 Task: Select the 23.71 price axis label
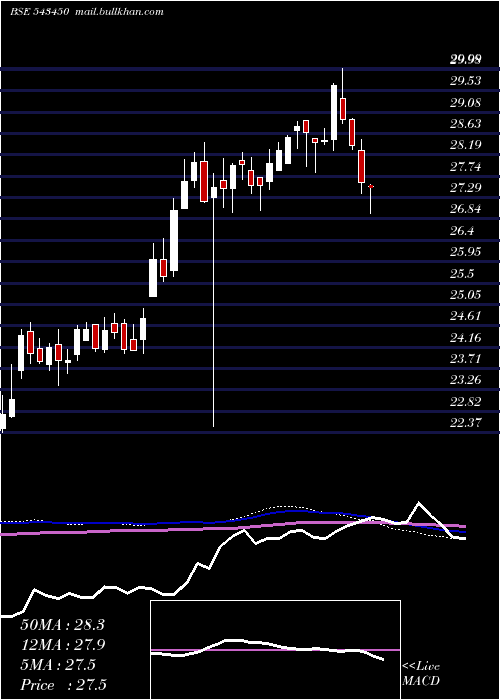(466, 359)
